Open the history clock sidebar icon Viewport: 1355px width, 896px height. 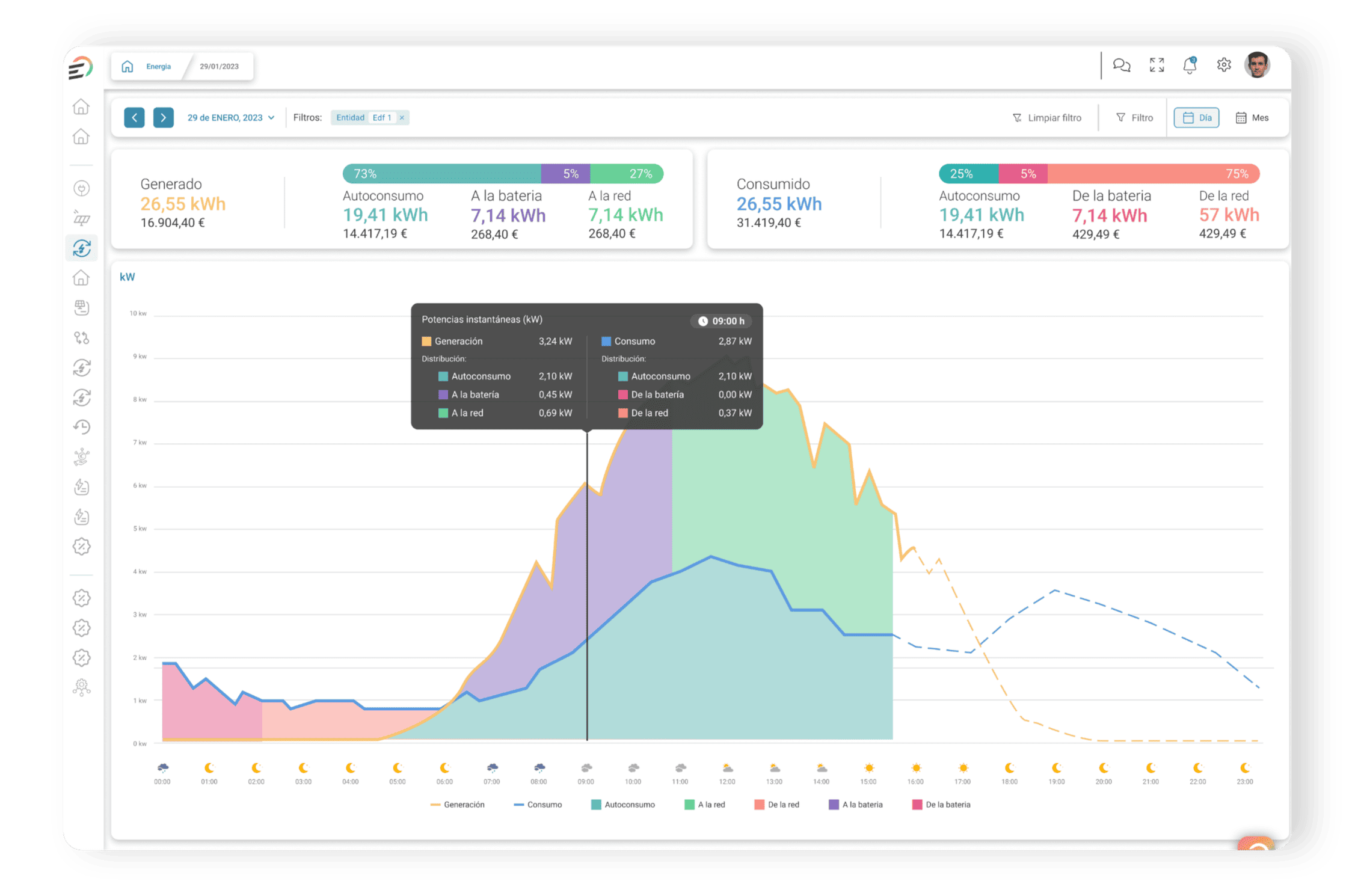pos(82,427)
